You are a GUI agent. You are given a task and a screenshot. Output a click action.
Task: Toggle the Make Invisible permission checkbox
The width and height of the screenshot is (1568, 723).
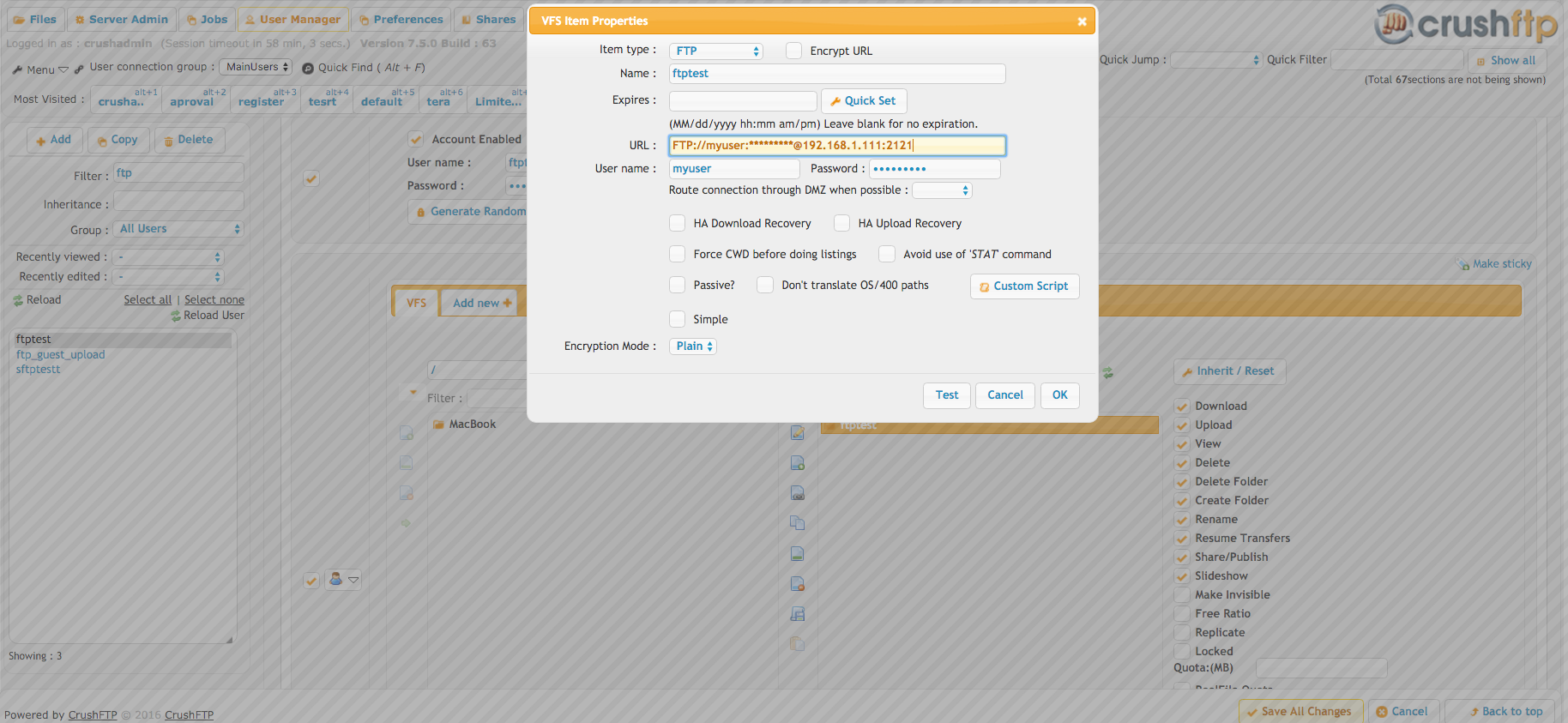click(x=1182, y=595)
